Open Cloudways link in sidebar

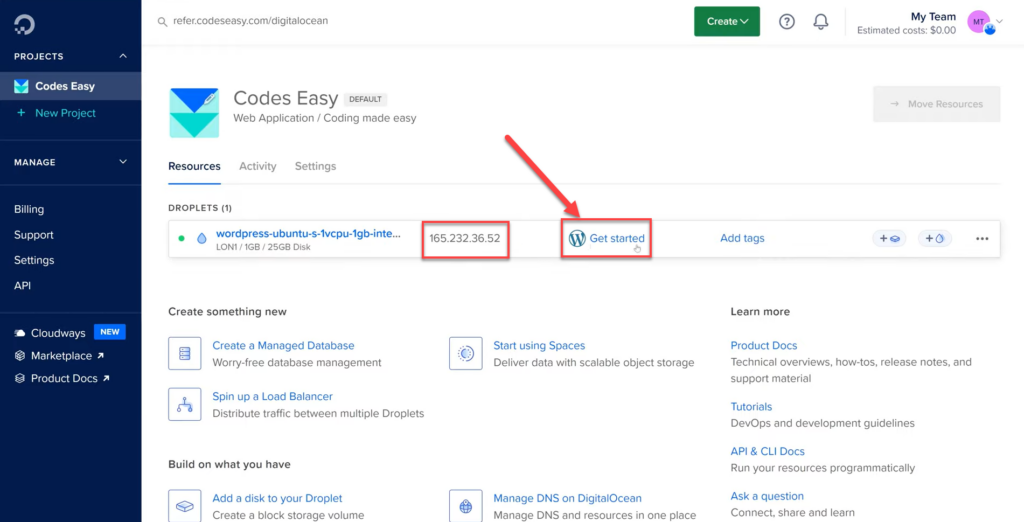[58, 333]
